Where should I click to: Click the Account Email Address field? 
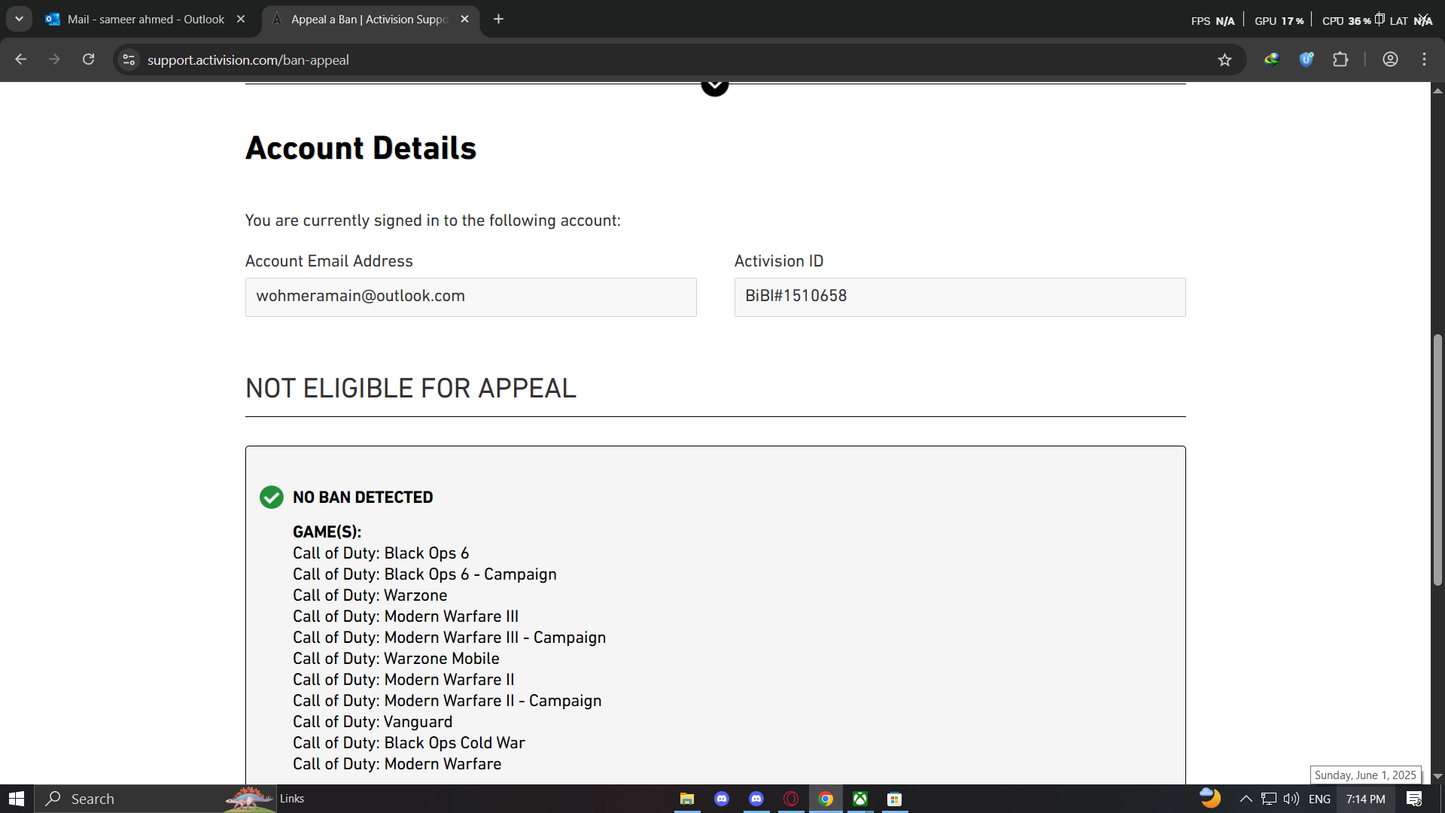[x=470, y=297]
